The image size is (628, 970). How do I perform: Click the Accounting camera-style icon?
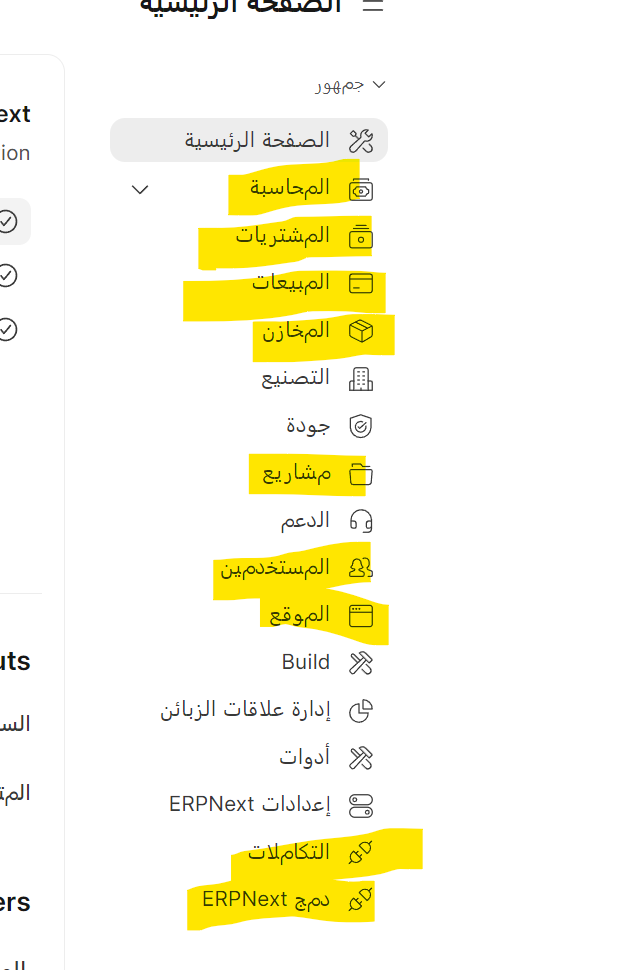(x=361, y=190)
